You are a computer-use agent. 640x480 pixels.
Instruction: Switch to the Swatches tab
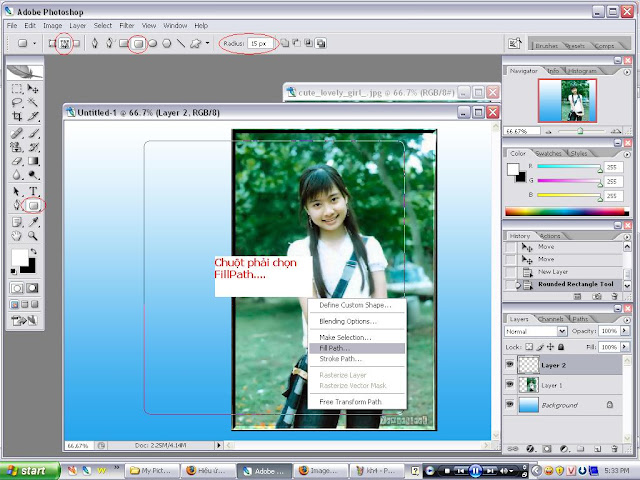click(x=548, y=153)
